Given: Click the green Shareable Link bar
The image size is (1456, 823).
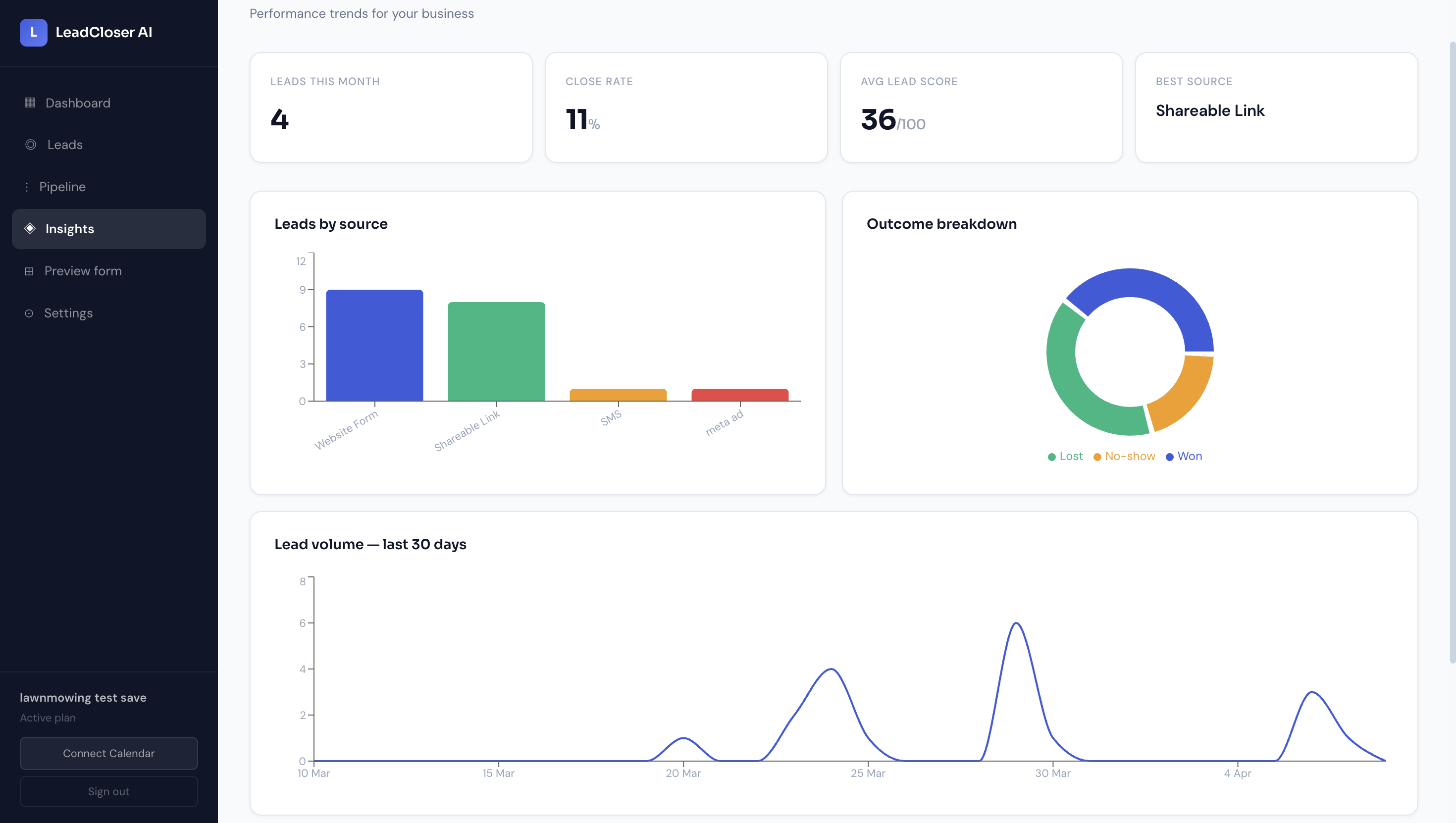Looking at the screenshot, I should [x=496, y=351].
